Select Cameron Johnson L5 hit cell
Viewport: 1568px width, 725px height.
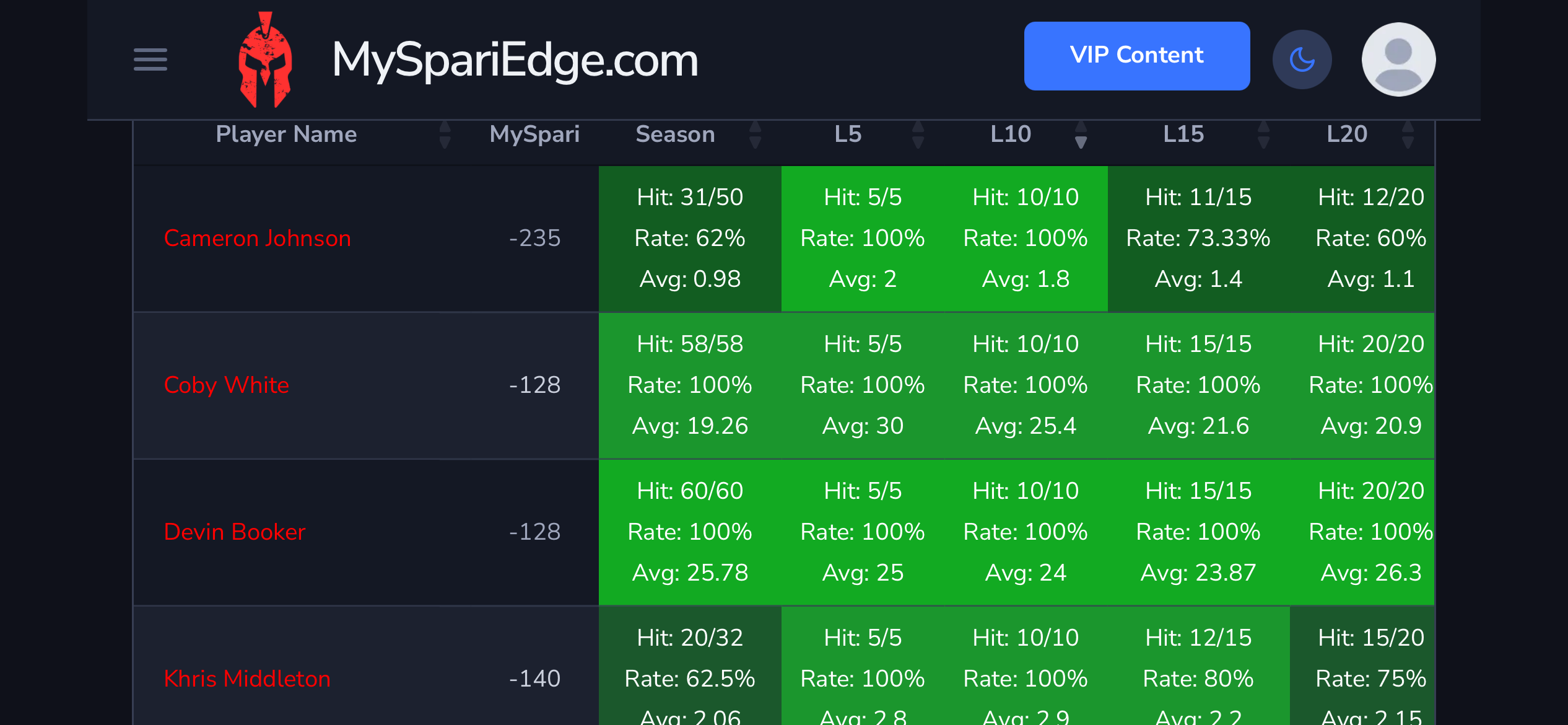863,239
